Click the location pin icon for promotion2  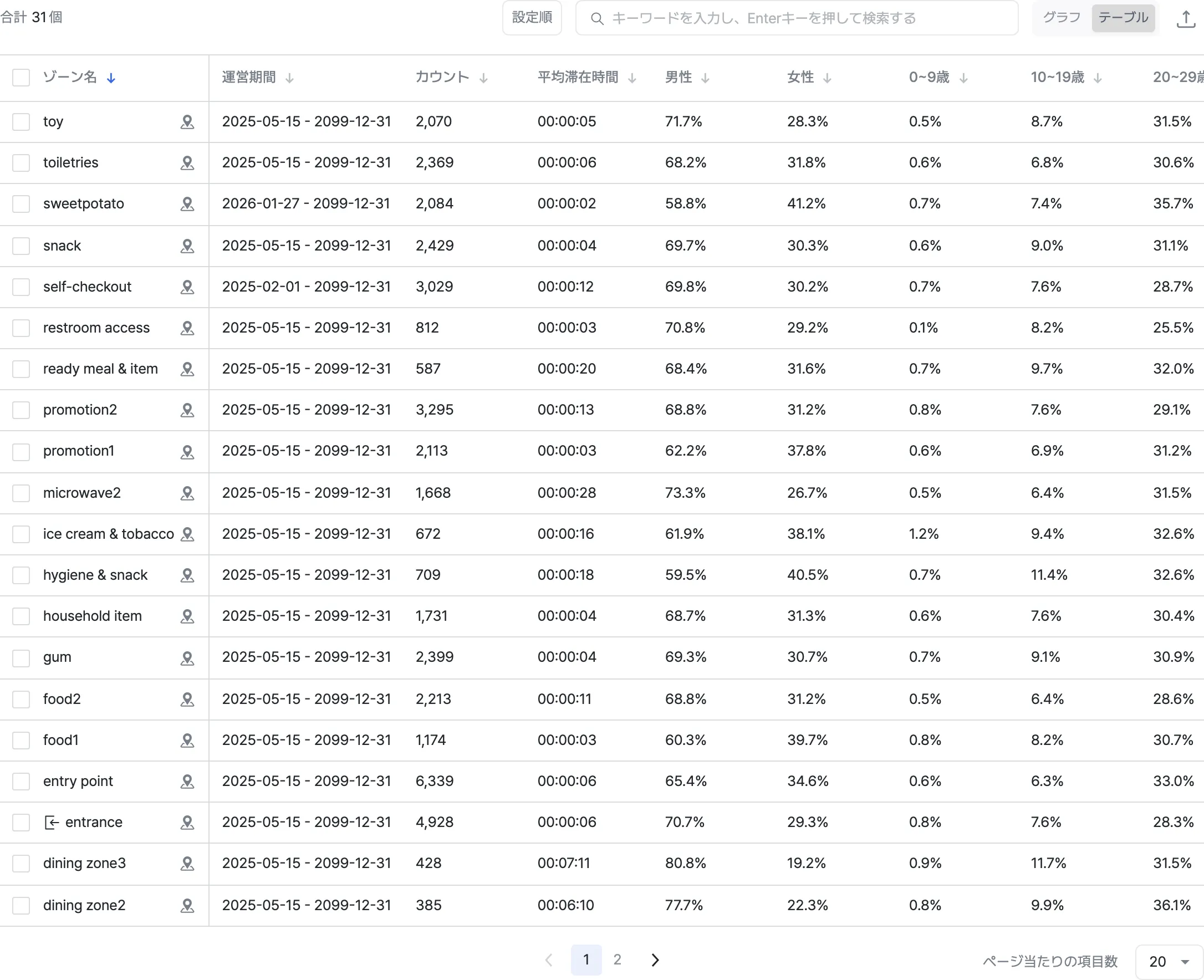coord(187,410)
